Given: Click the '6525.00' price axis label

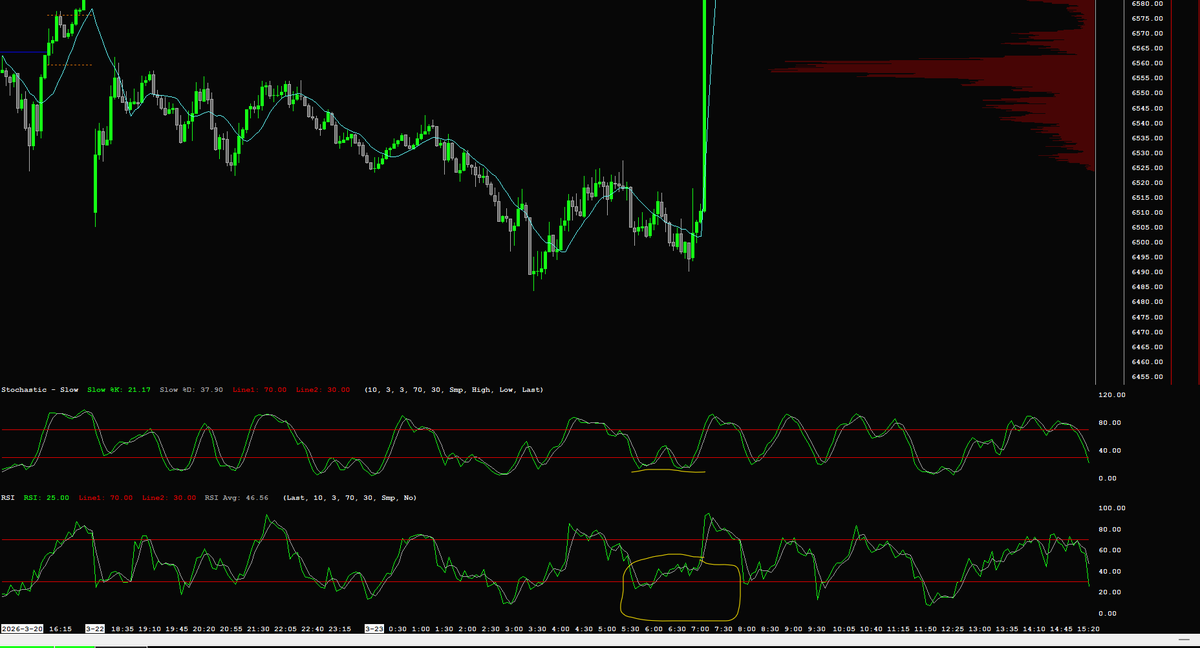Looking at the screenshot, I should point(1146,168).
